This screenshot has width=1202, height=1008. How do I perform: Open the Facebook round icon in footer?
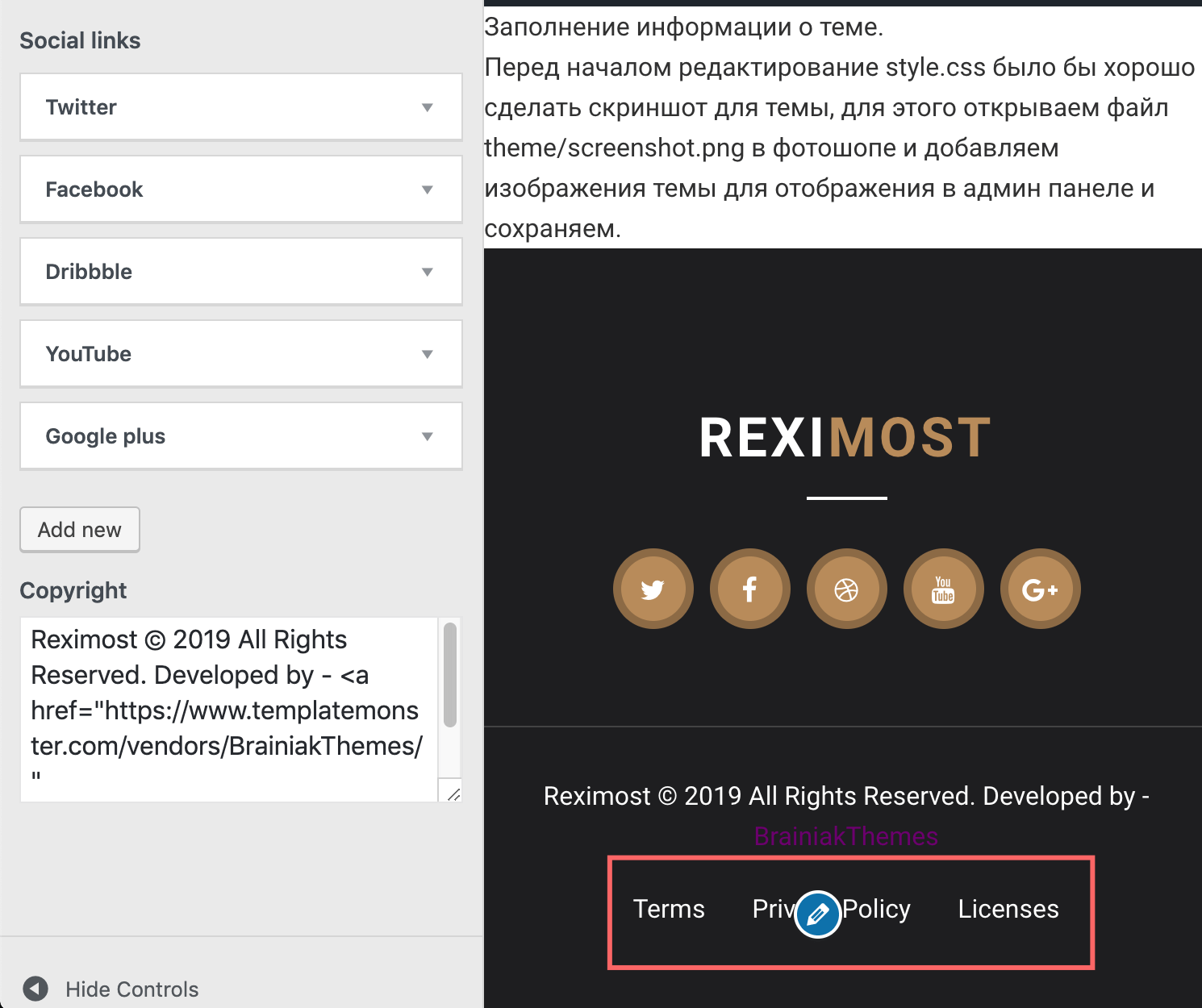click(x=749, y=589)
